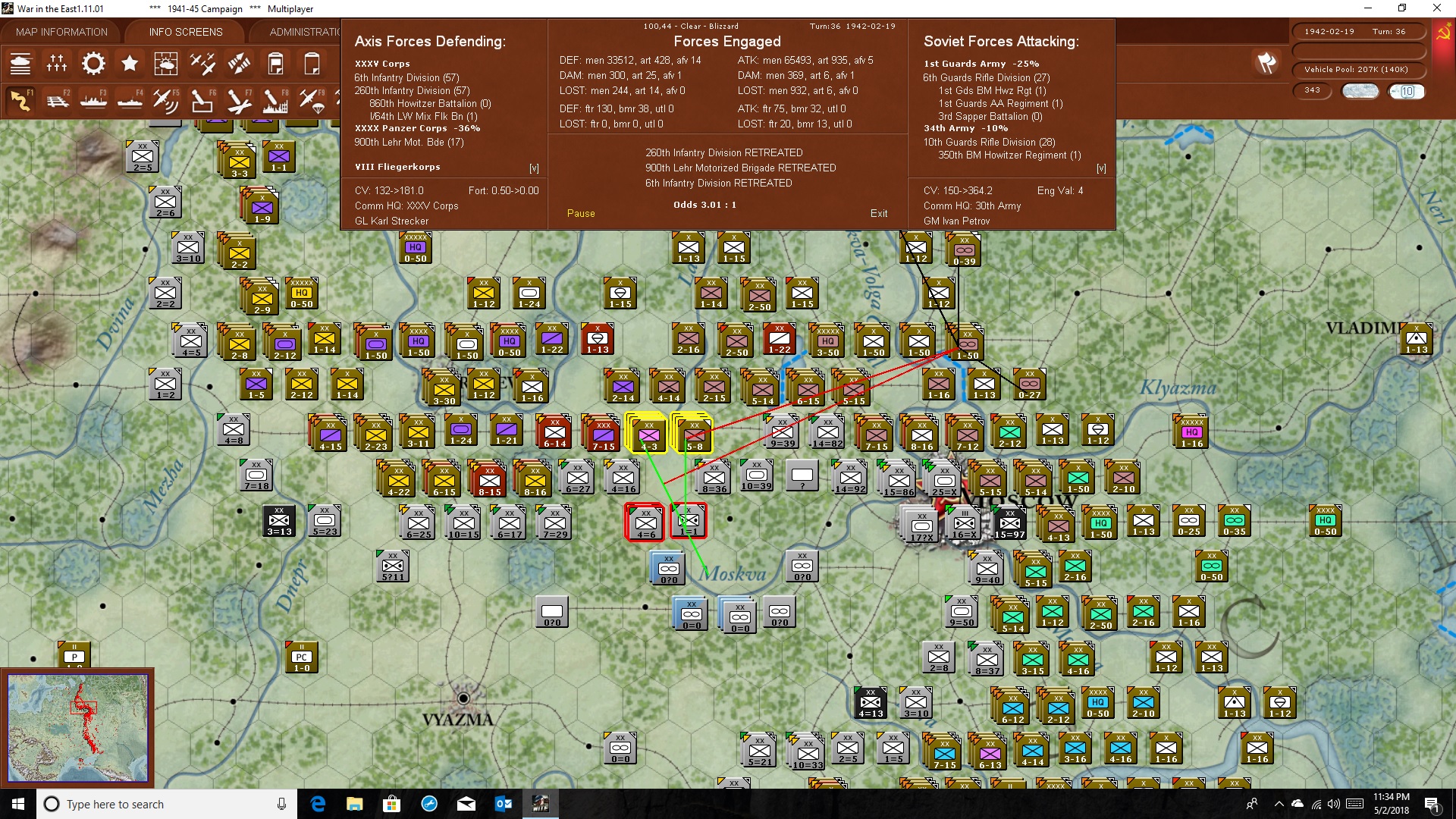Exit the combat resolution window
Image resolution: width=1456 pixels, height=819 pixels.
(879, 214)
